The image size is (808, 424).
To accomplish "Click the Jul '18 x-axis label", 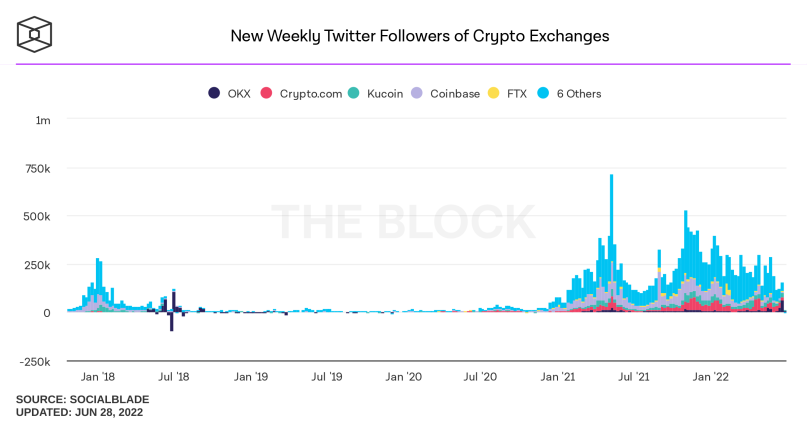I will point(174,377).
